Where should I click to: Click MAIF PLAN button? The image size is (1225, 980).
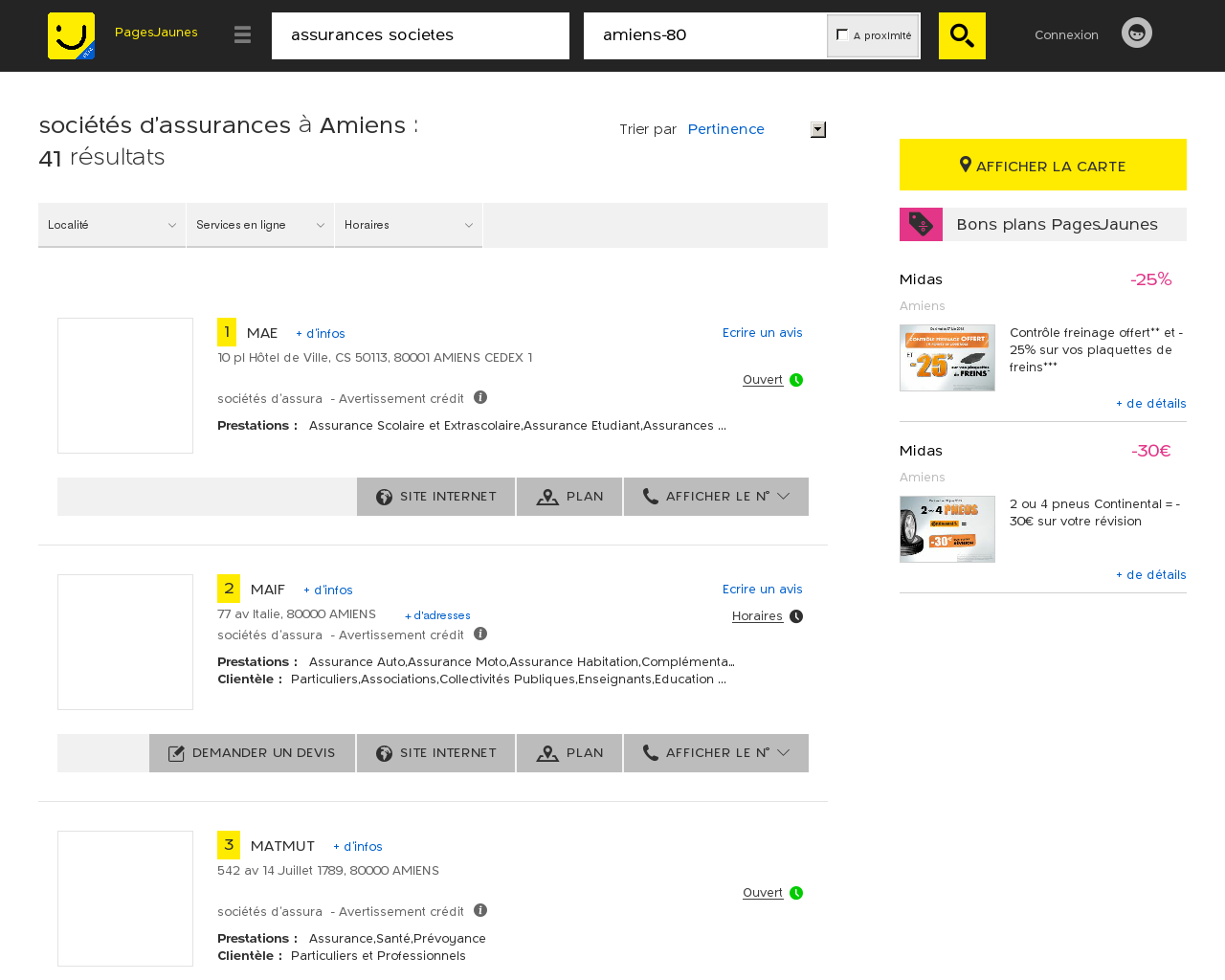(x=569, y=753)
